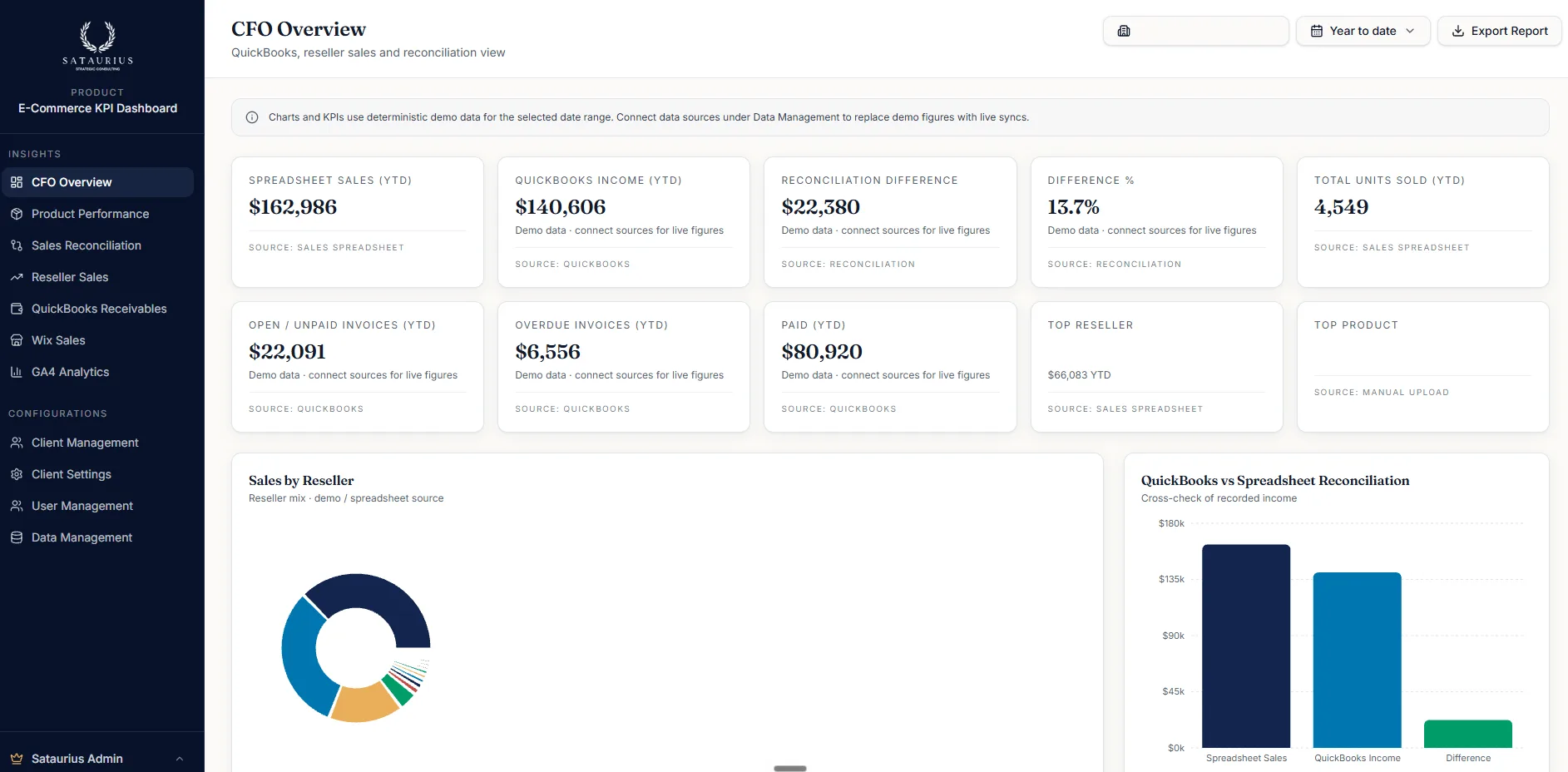Image resolution: width=1568 pixels, height=772 pixels.
Task: Open Client Management configuration
Action: (x=97, y=443)
